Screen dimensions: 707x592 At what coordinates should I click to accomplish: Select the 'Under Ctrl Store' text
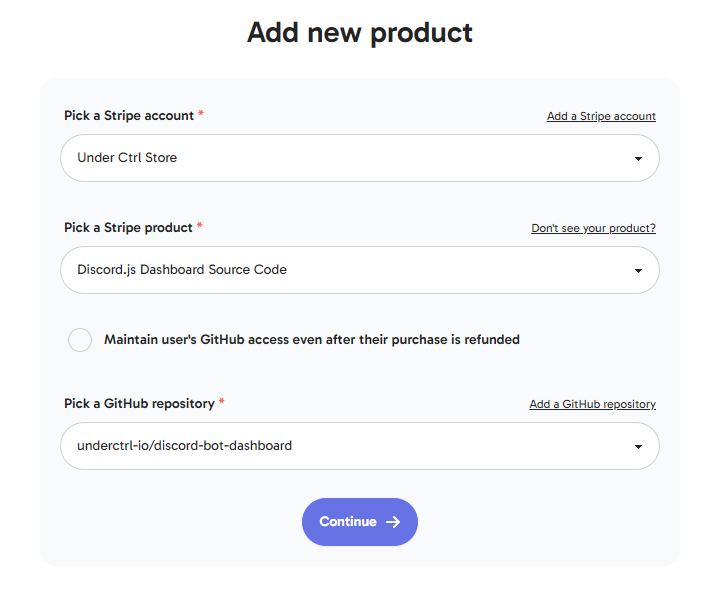pyautogui.click(x=127, y=157)
